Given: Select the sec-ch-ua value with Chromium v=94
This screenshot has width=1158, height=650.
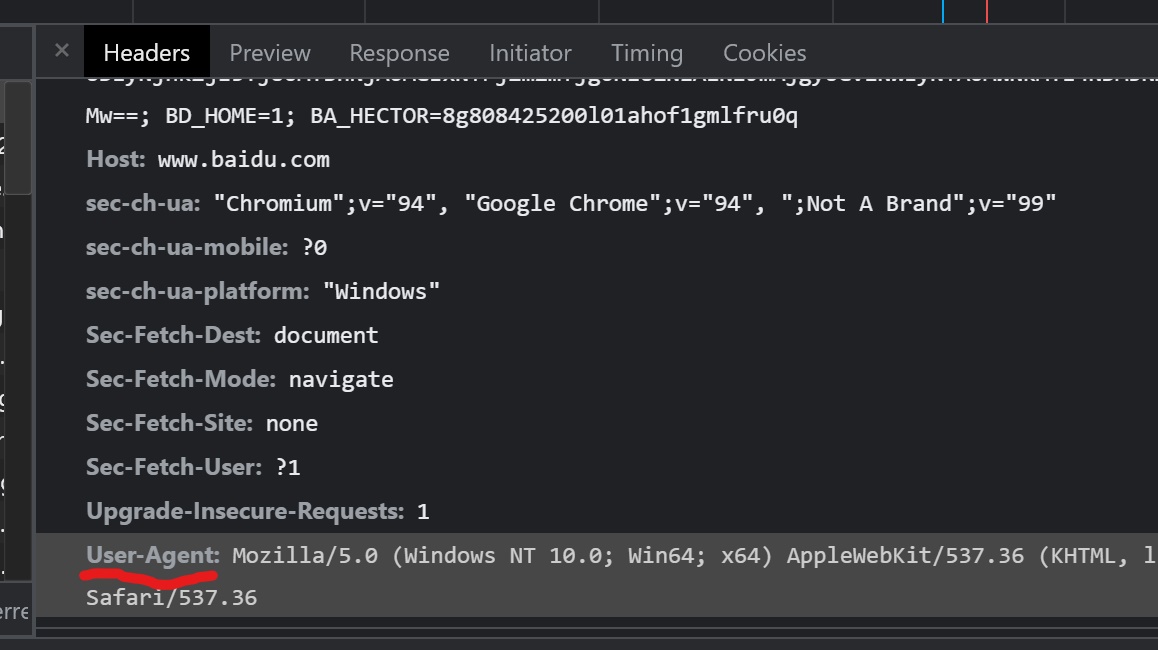Looking at the screenshot, I should [x=634, y=203].
